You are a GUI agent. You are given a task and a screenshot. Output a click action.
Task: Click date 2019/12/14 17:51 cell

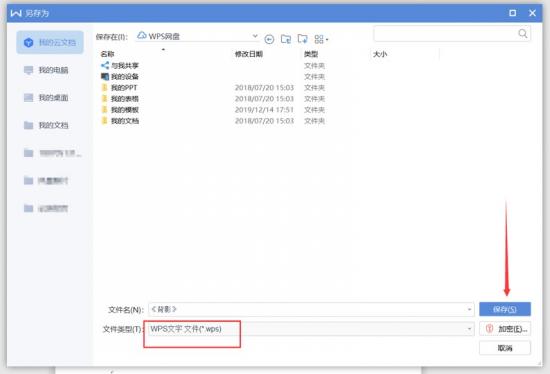point(264,109)
